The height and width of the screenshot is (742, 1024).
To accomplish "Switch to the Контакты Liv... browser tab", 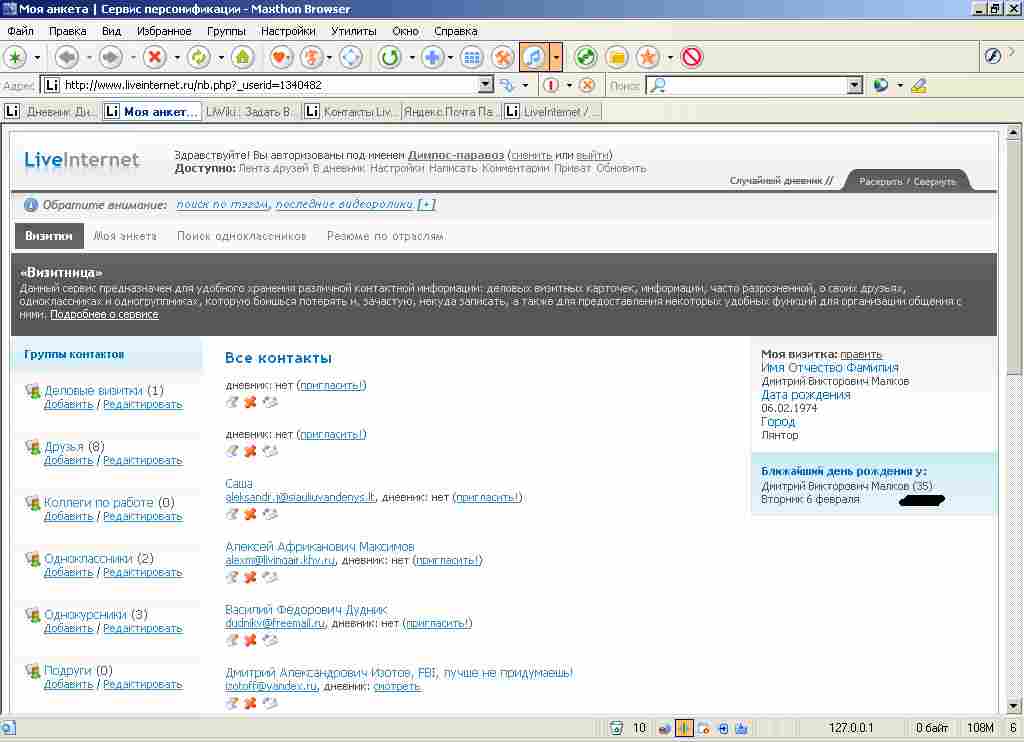I will (351, 112).
